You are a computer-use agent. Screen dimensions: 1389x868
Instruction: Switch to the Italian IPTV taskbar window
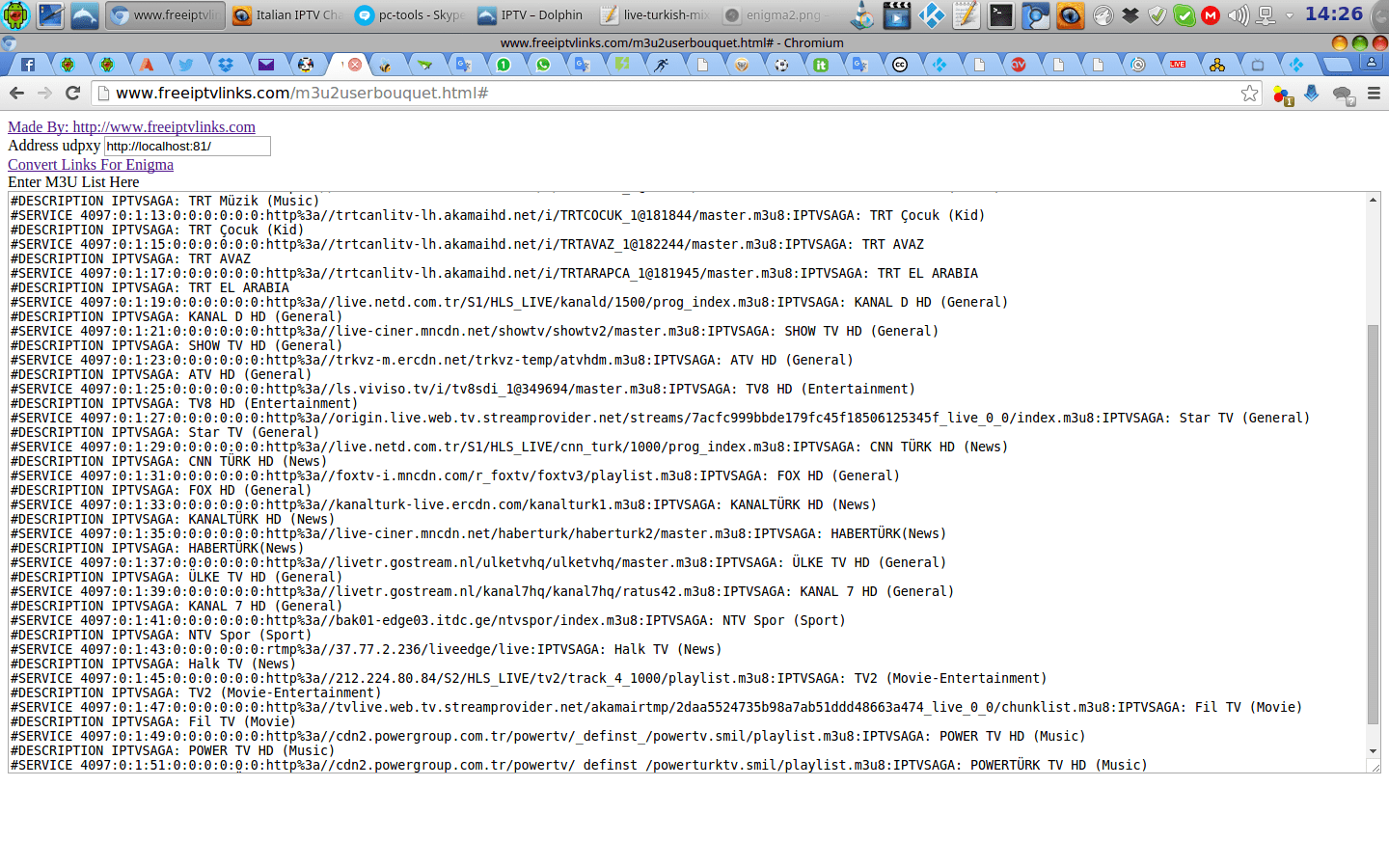coord(287,14)
